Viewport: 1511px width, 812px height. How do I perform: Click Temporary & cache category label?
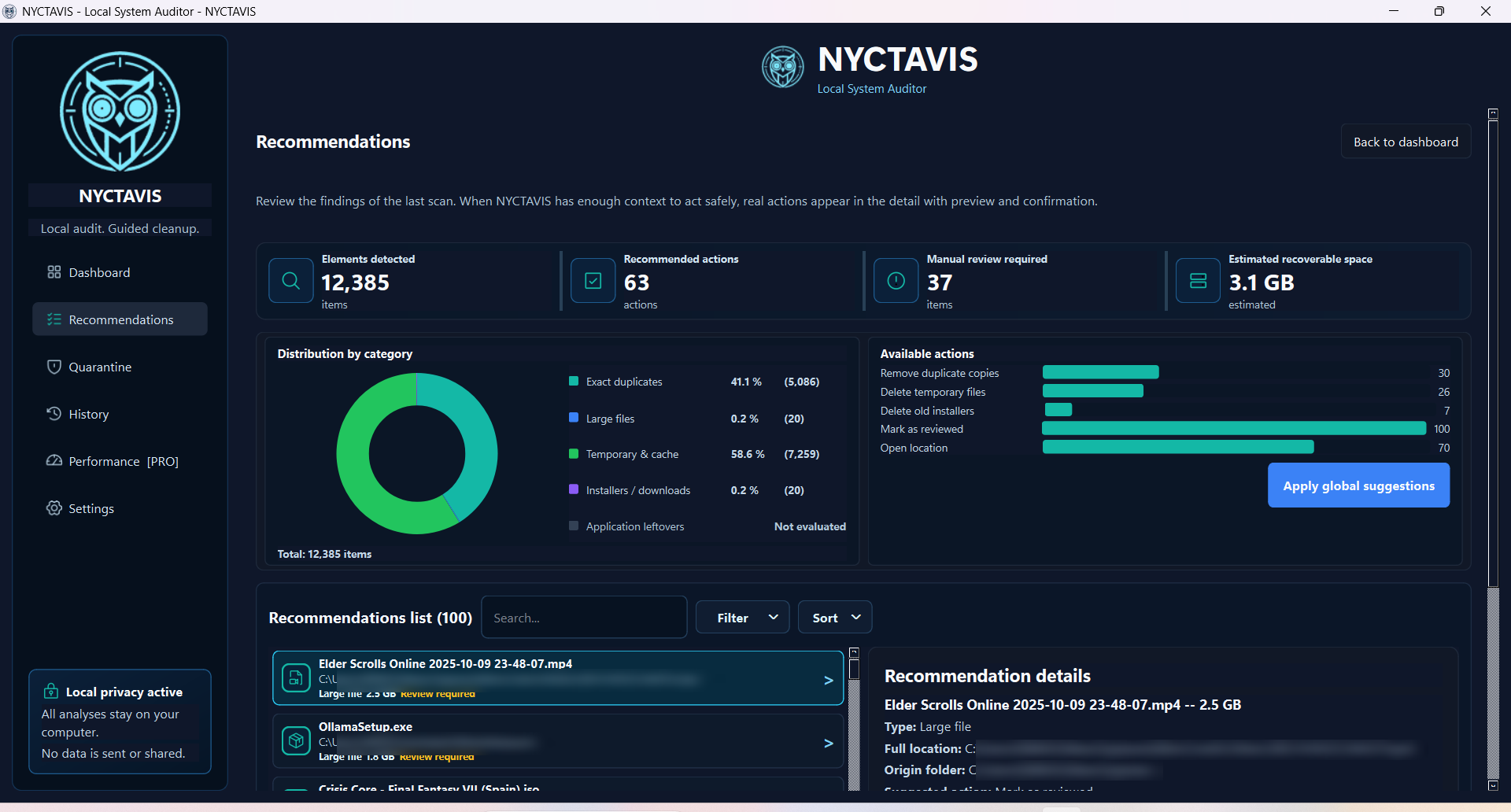(x=632, y=454)
